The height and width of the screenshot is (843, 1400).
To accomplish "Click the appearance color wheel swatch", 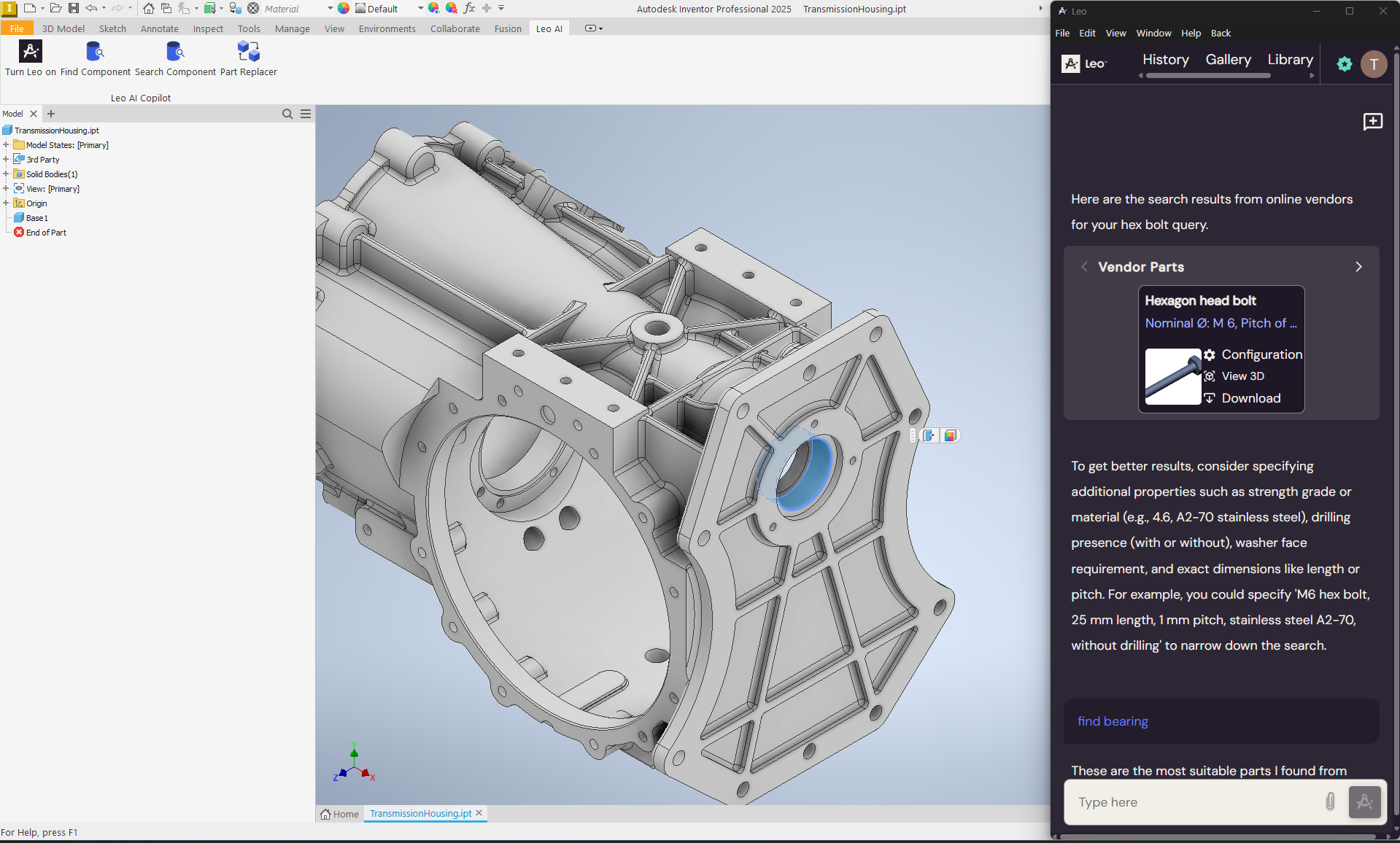I will point(344,9).
